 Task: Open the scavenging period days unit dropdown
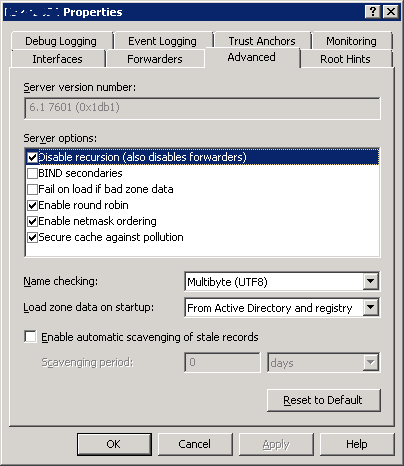coord(371,362)
